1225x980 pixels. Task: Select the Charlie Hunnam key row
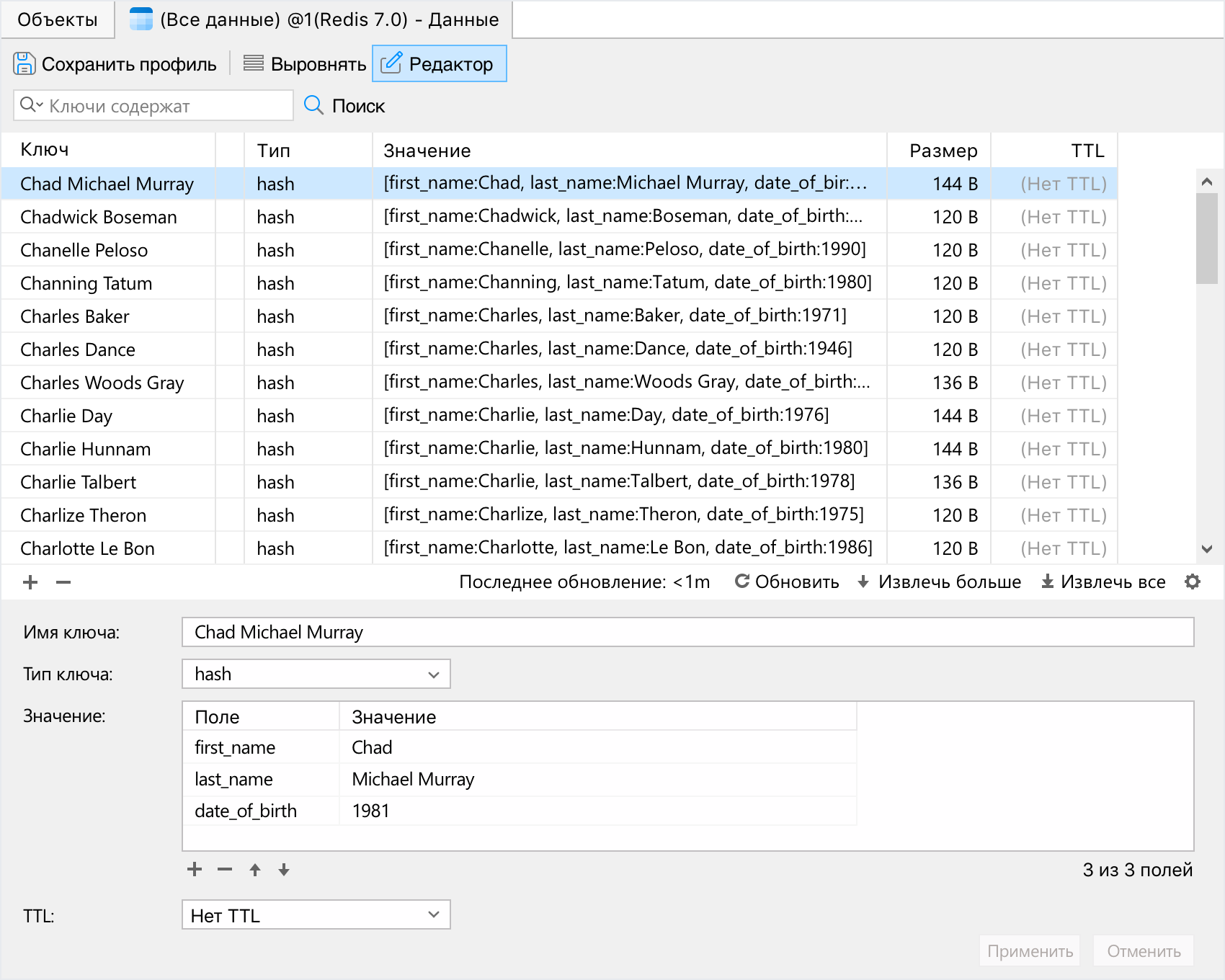[x=559, y=449]
